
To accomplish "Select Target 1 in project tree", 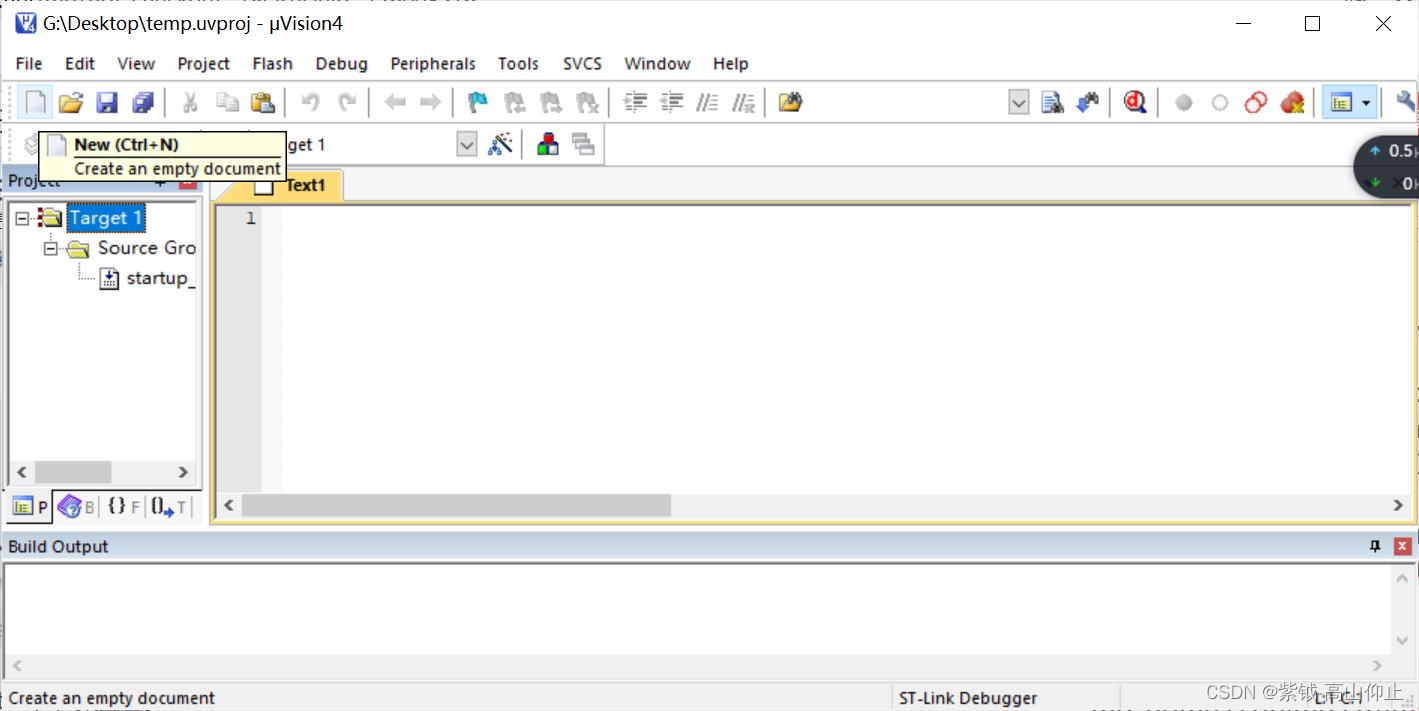I will tap(105, 218).
